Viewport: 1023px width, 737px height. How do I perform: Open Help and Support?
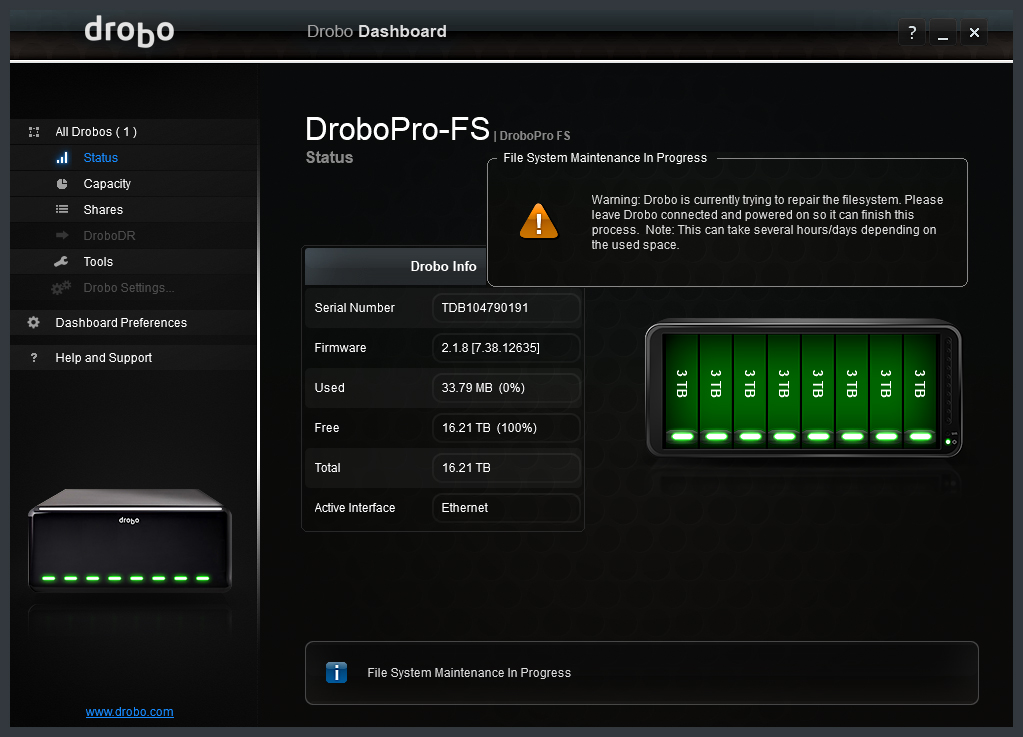tap(134, 357)
